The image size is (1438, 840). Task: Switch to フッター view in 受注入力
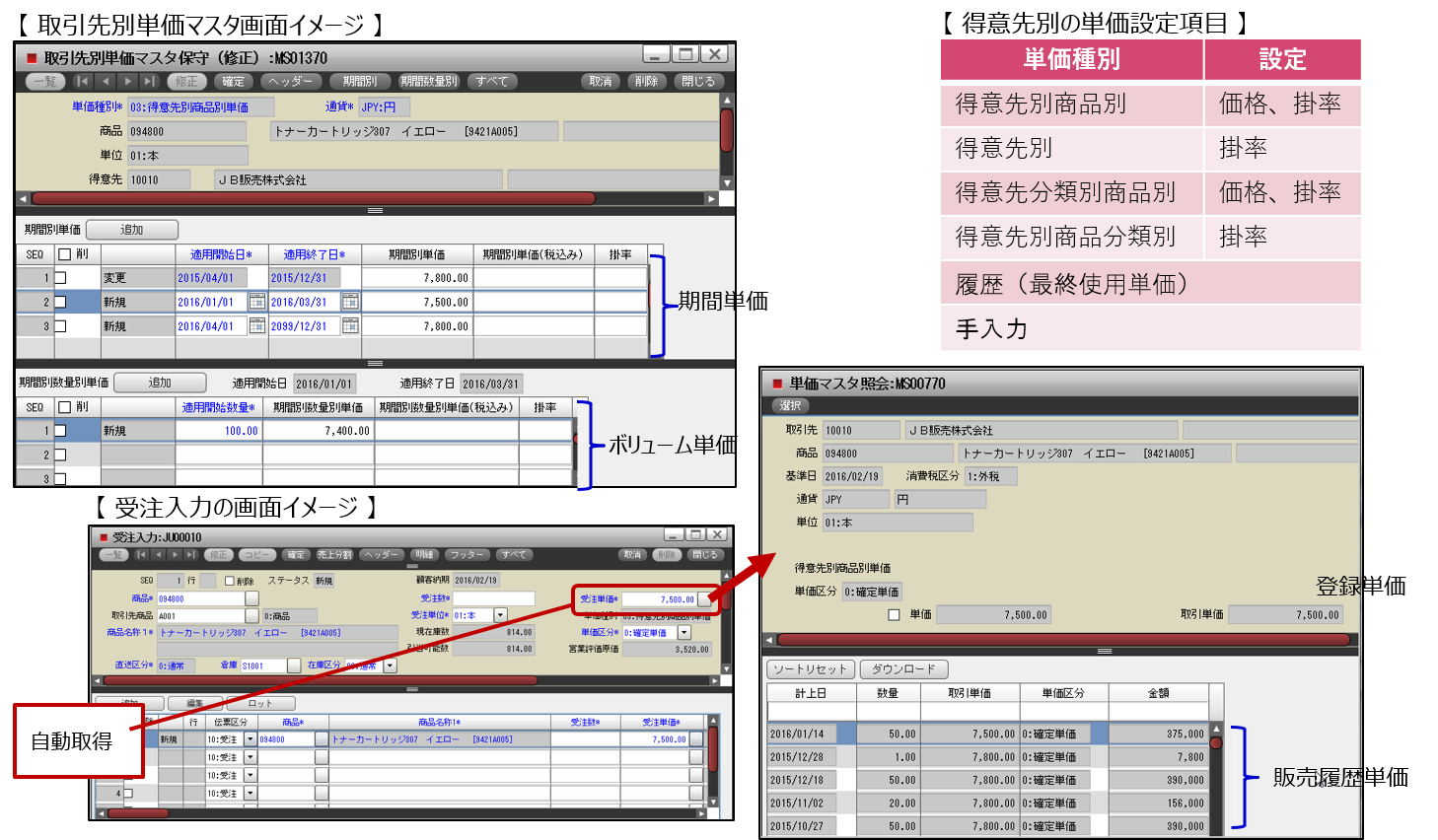467,555
